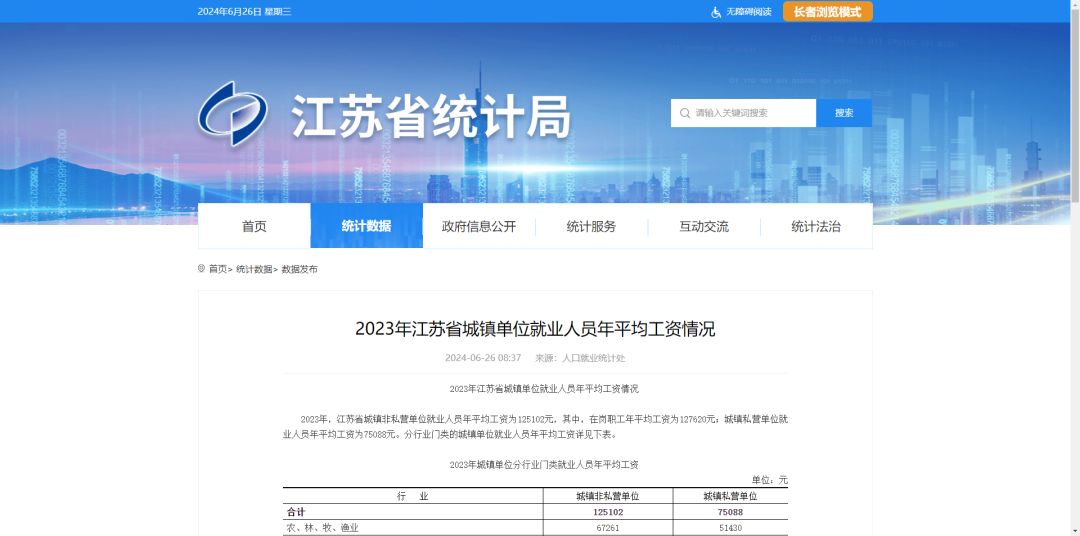
Task: Click the article title 2023年江苏省城镇单位就业人员年平均工资情况
Action: click(x=535, y=329)
